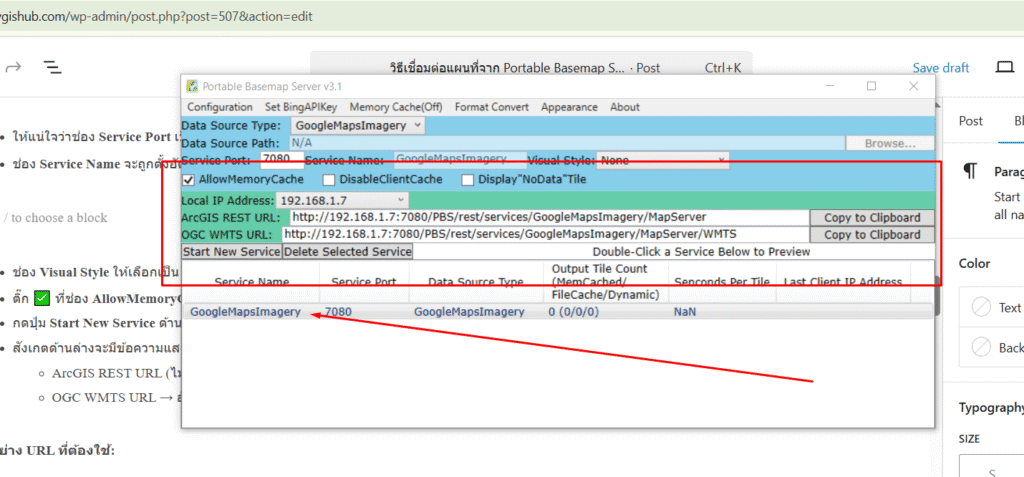Open the Visual Style dropdown
Screen dimensions: 1024x477
(663, 159)
